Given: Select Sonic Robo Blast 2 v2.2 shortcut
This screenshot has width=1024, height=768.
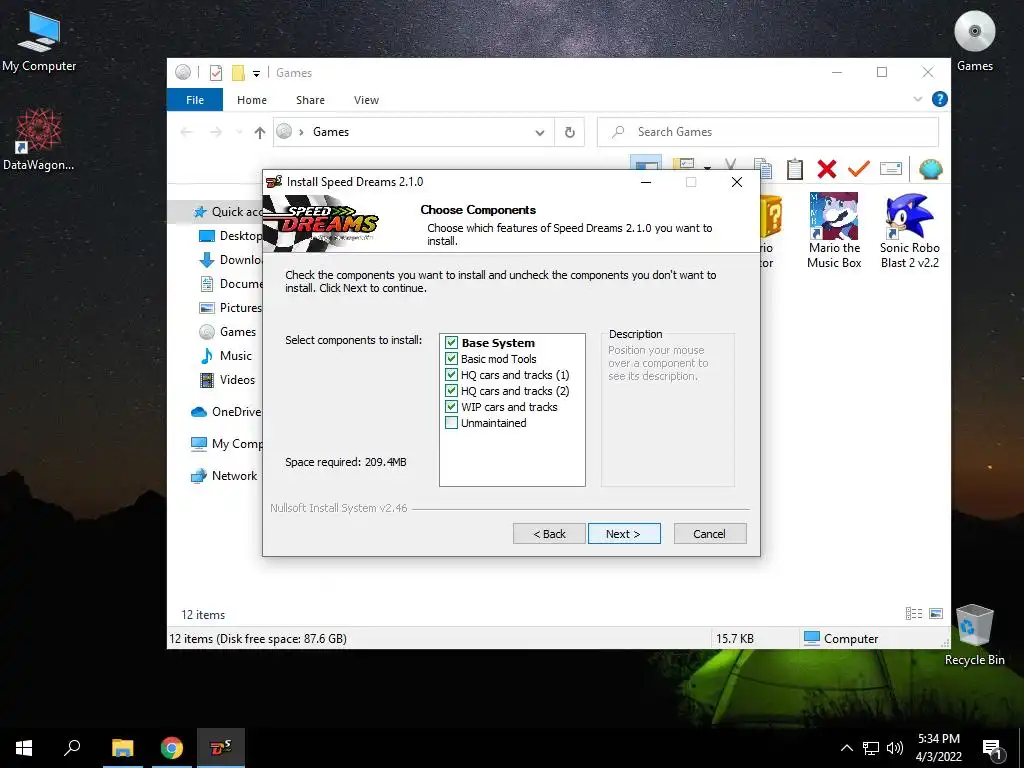Looking at the screenshot, I should [909, 231].
